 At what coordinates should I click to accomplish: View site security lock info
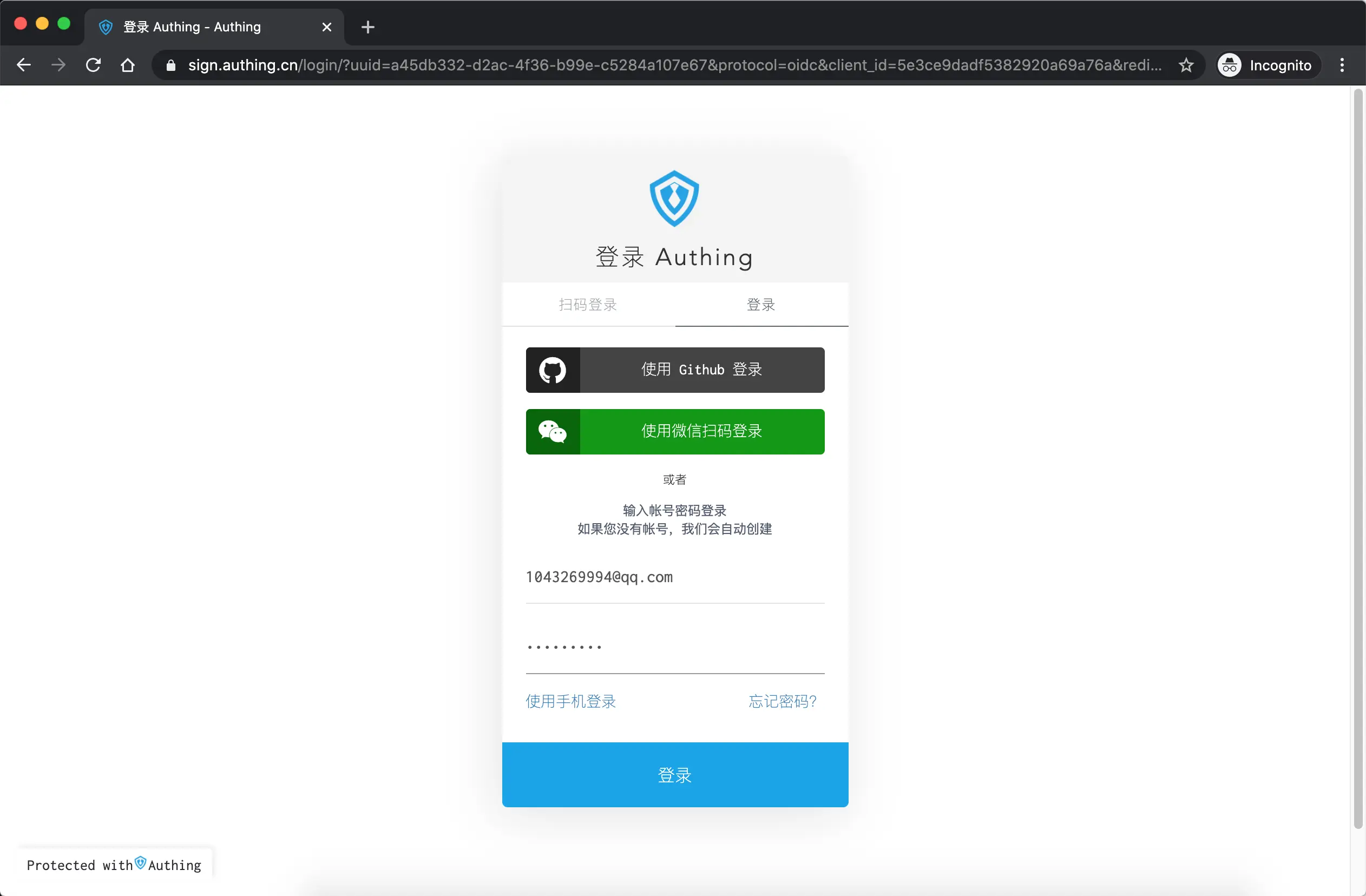(x=170, y=65)
